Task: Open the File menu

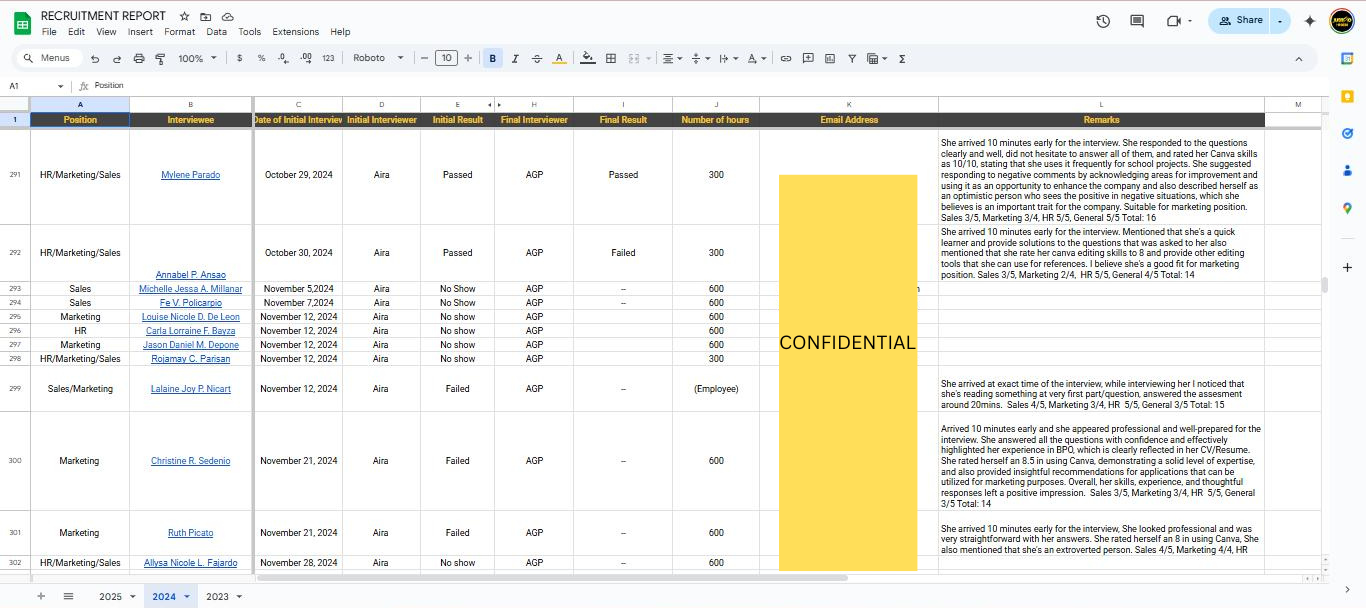Action: 49,32
